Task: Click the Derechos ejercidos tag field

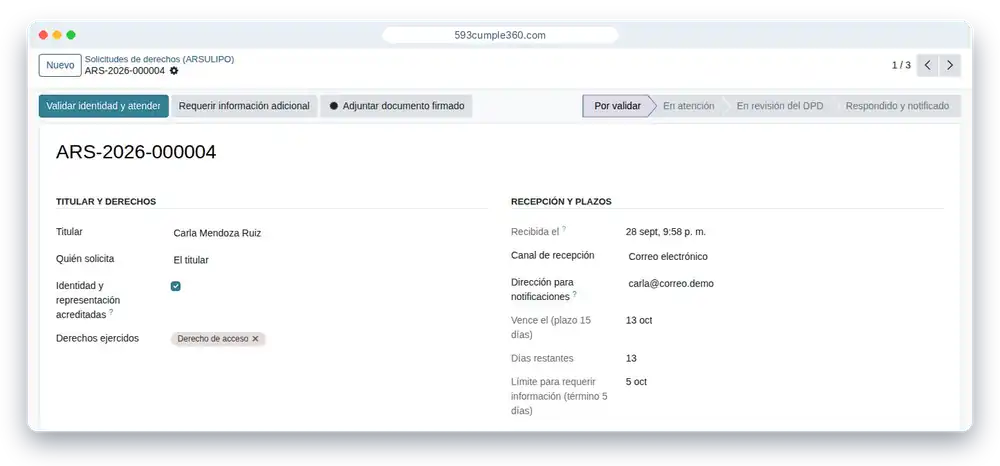Action: pyautogui.click(x=328, y=339)
